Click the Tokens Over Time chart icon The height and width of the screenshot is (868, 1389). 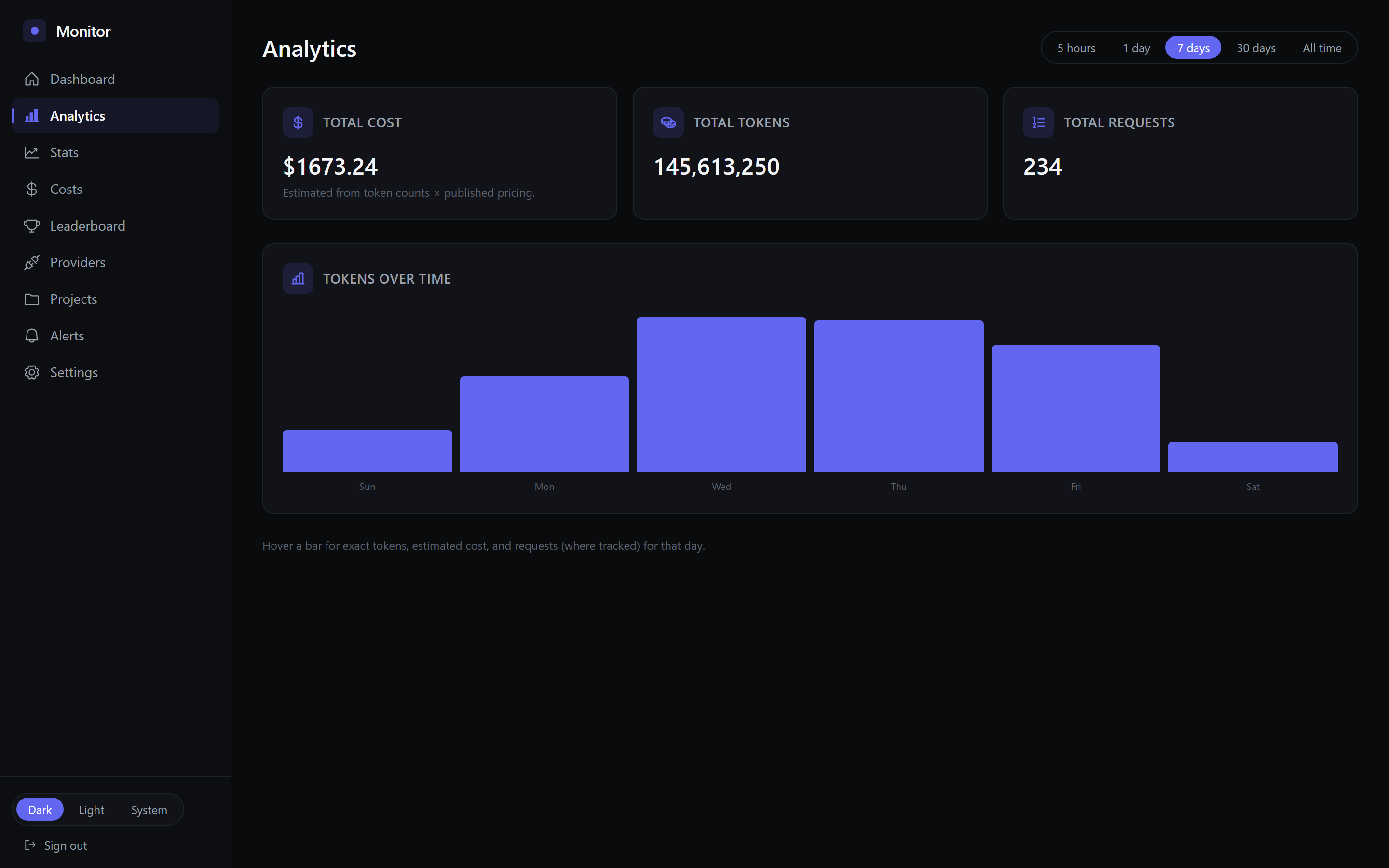[298, 278]
